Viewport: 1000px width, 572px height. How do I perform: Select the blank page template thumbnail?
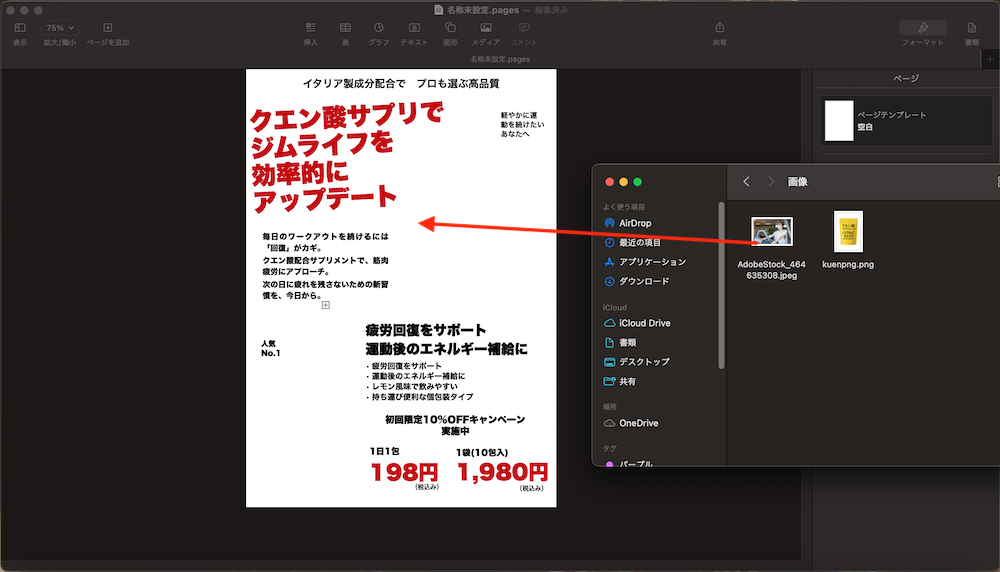pos(839,121)
